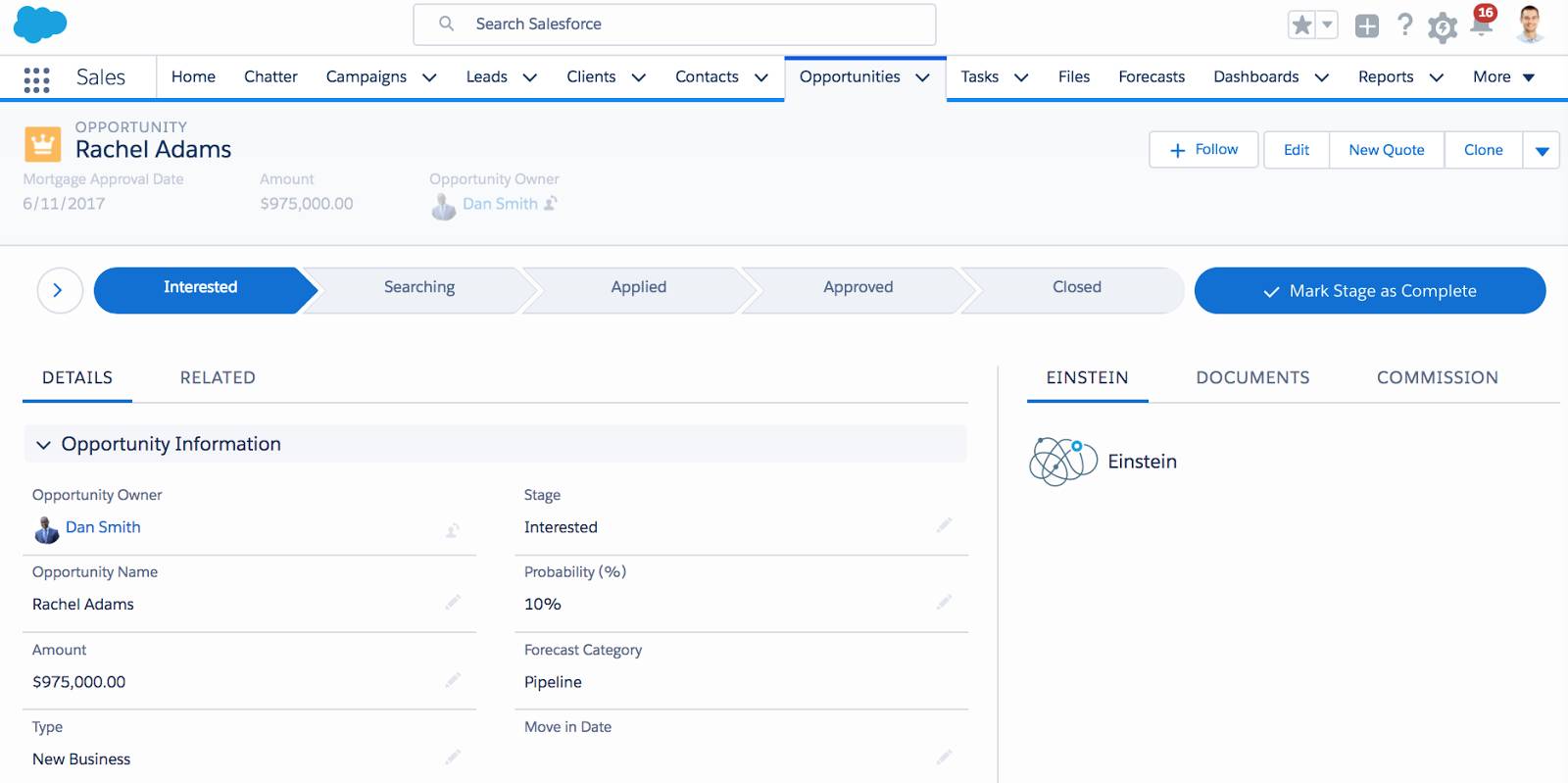This screenshot has width=1568, height=783.
Task: Click Dan Smith avatar in details
Action: click(46, 529)
